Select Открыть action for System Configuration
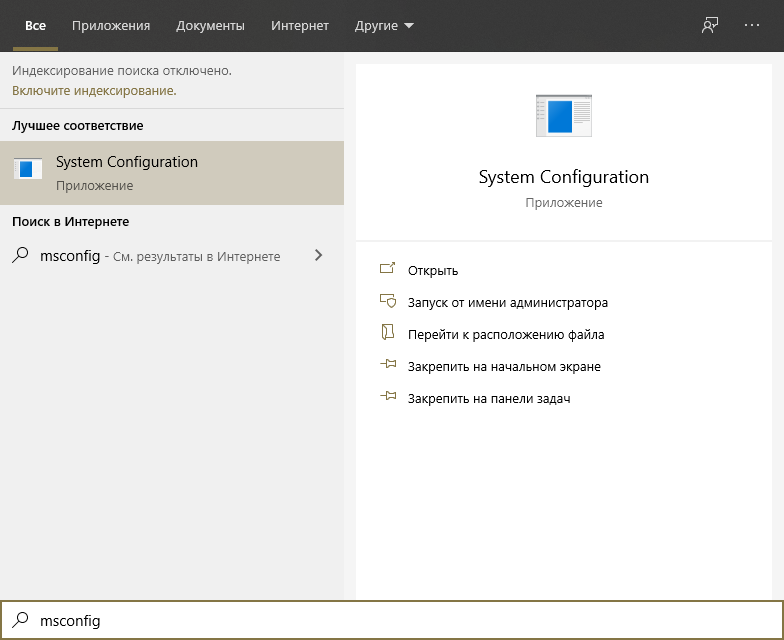The image size is (784, 640). (433, 270)
